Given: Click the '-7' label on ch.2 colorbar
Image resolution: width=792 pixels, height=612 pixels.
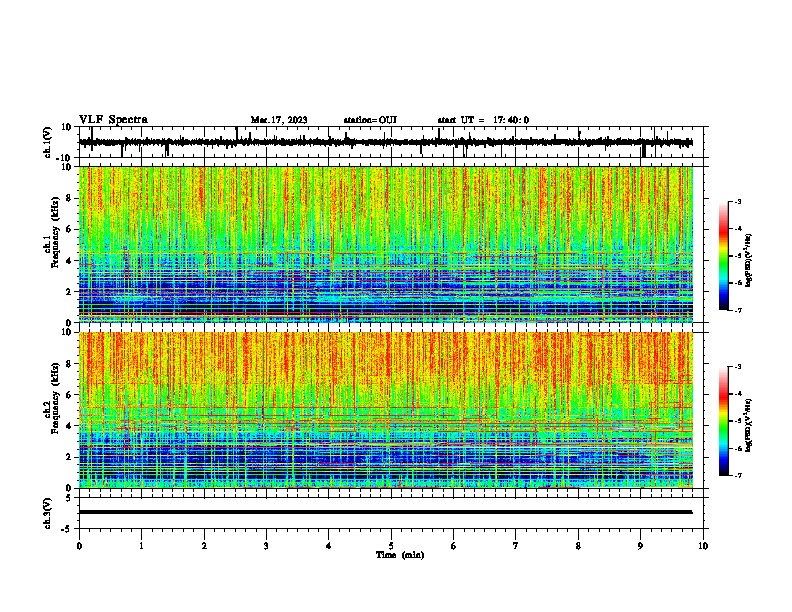Looking at the screenshot, I should click(x=737, y=476).
